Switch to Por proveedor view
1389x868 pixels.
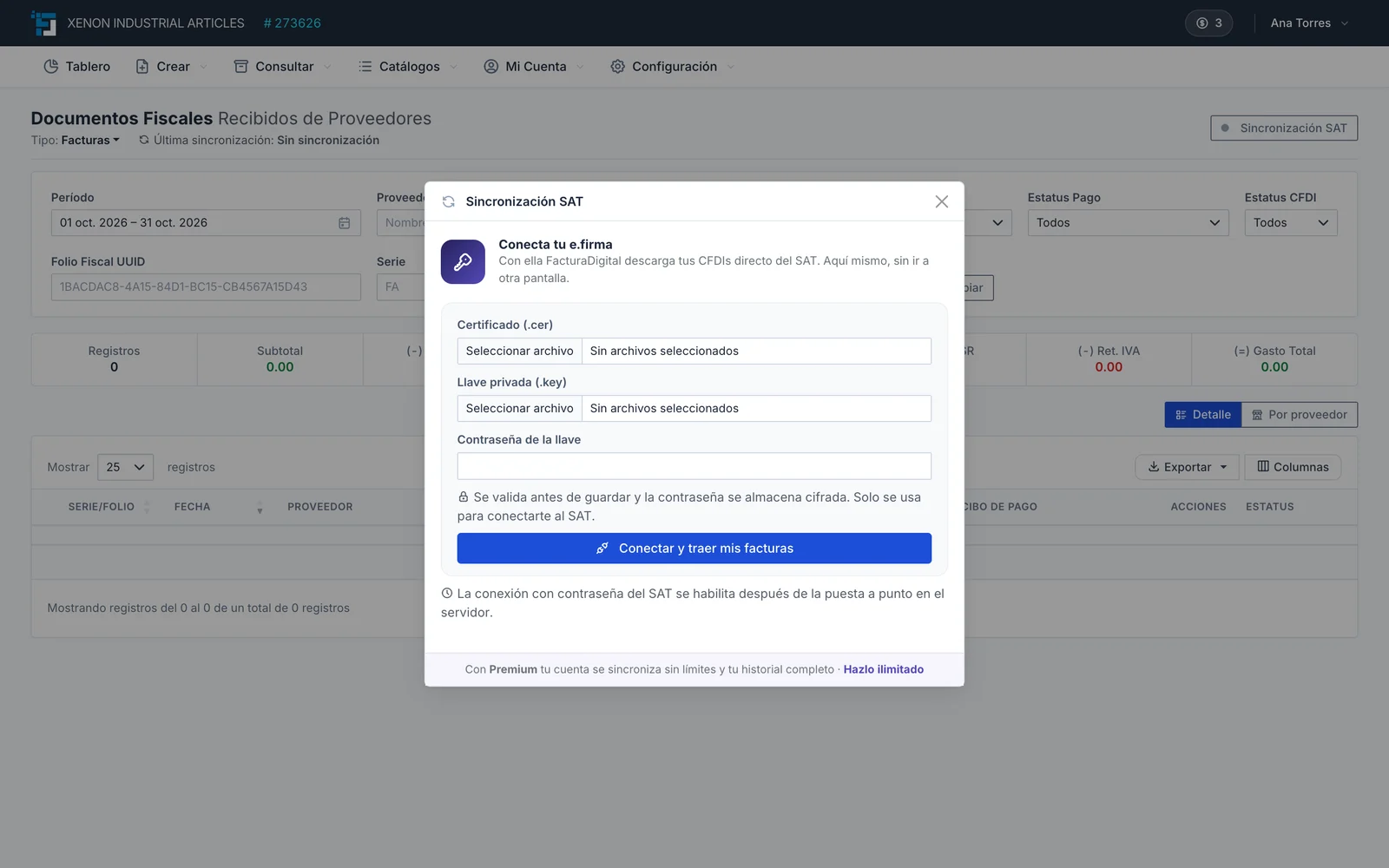coord(1300,415)
